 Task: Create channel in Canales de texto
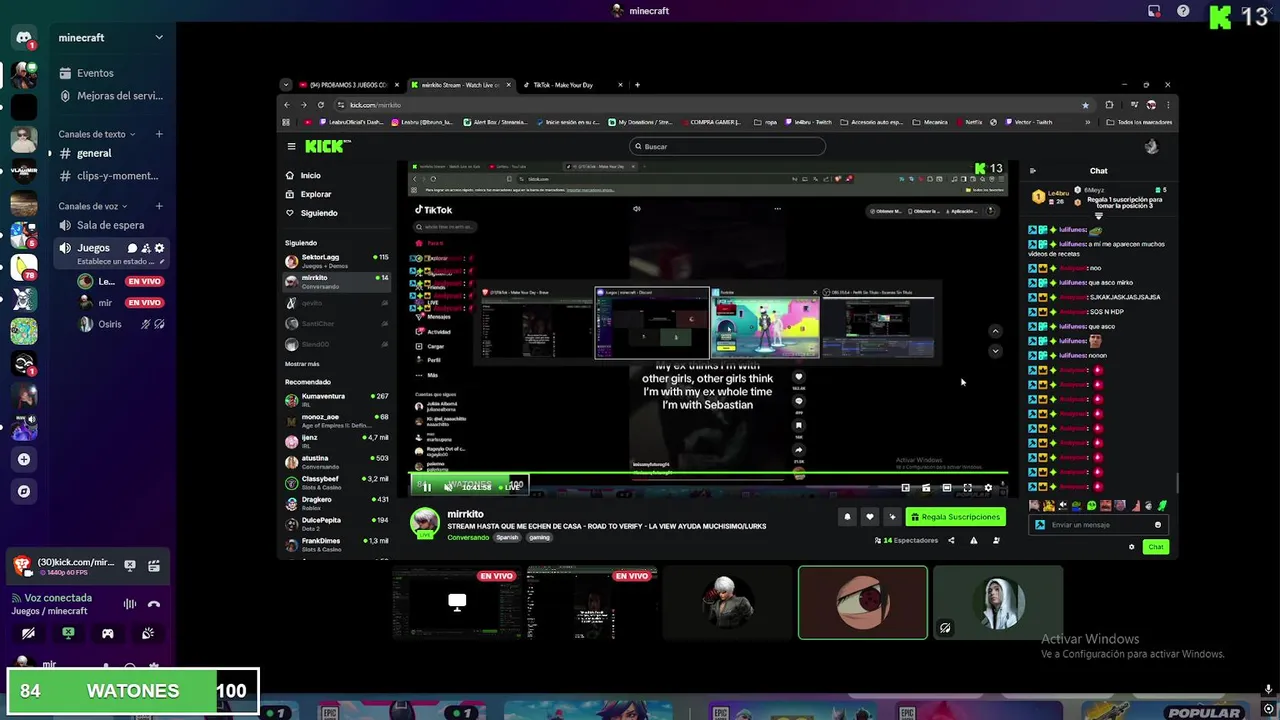[x=159, y=134]
